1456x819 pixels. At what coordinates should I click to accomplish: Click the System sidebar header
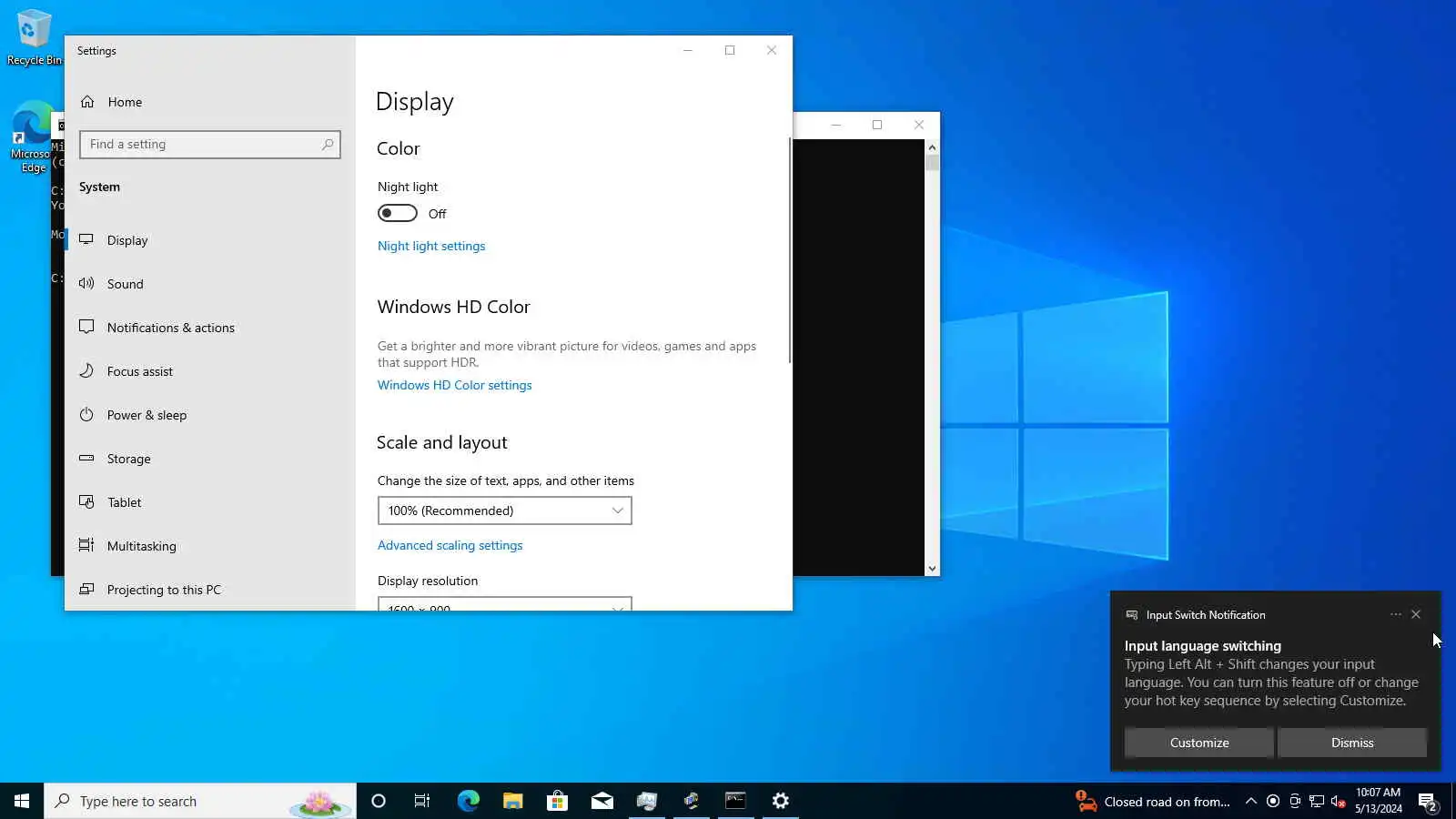coord(99,187)
